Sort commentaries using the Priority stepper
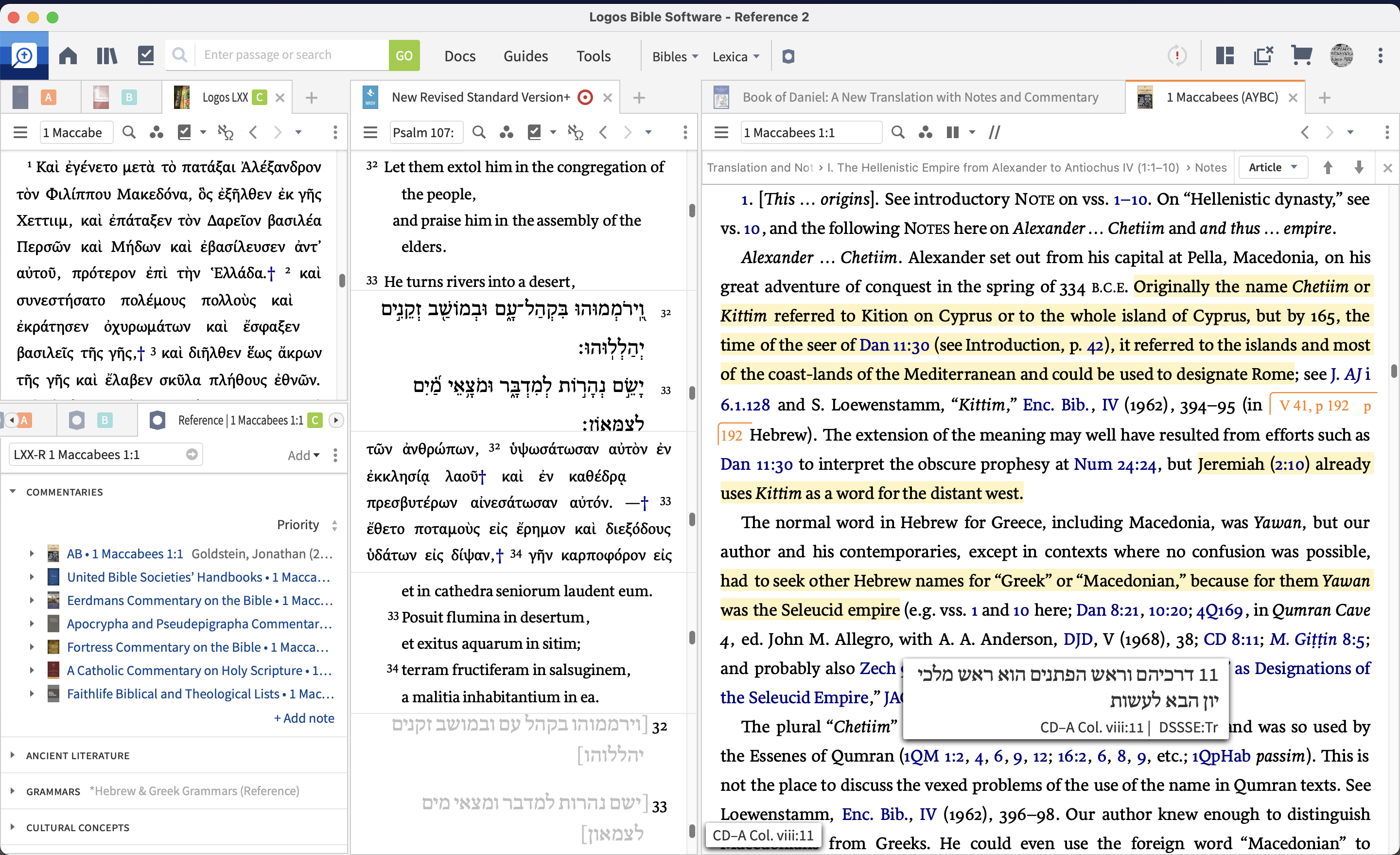The width and height of the screenshot is (1400, 855). pos(334,525)
